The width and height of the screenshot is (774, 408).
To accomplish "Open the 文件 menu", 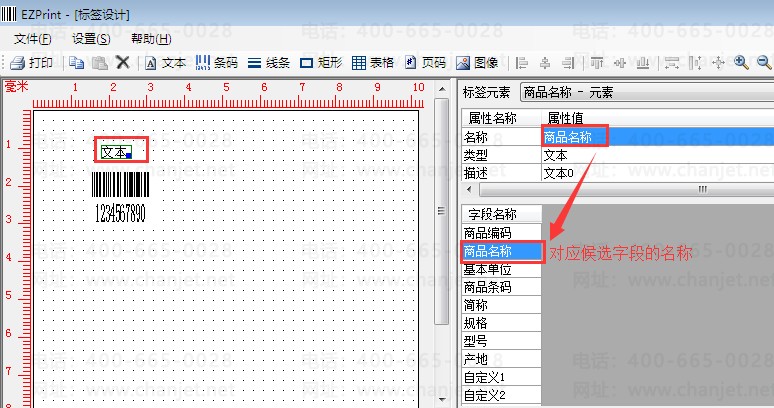I will click(x=33, y=39).
